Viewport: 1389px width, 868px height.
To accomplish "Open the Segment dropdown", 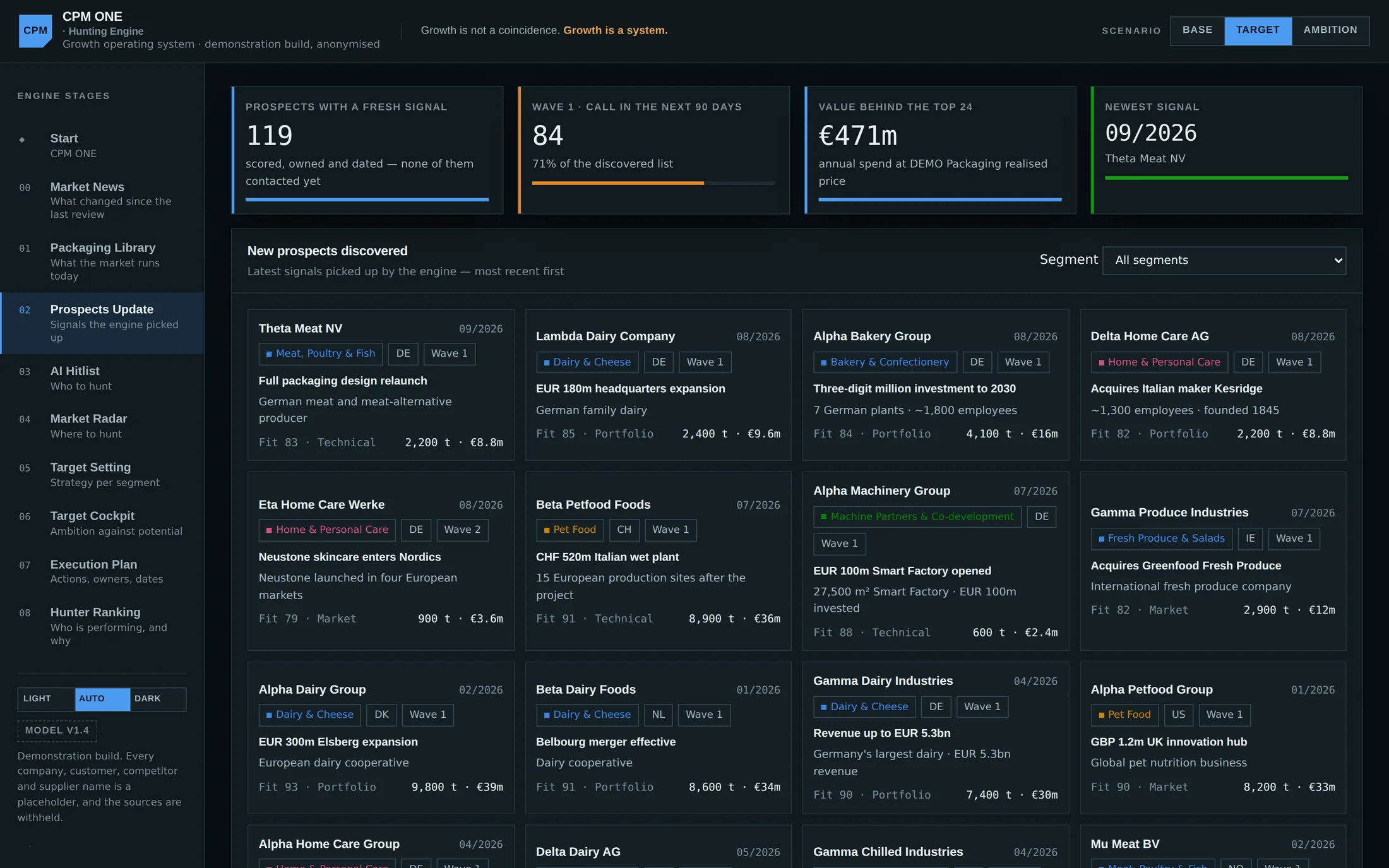I will [x=1224, y=260].
